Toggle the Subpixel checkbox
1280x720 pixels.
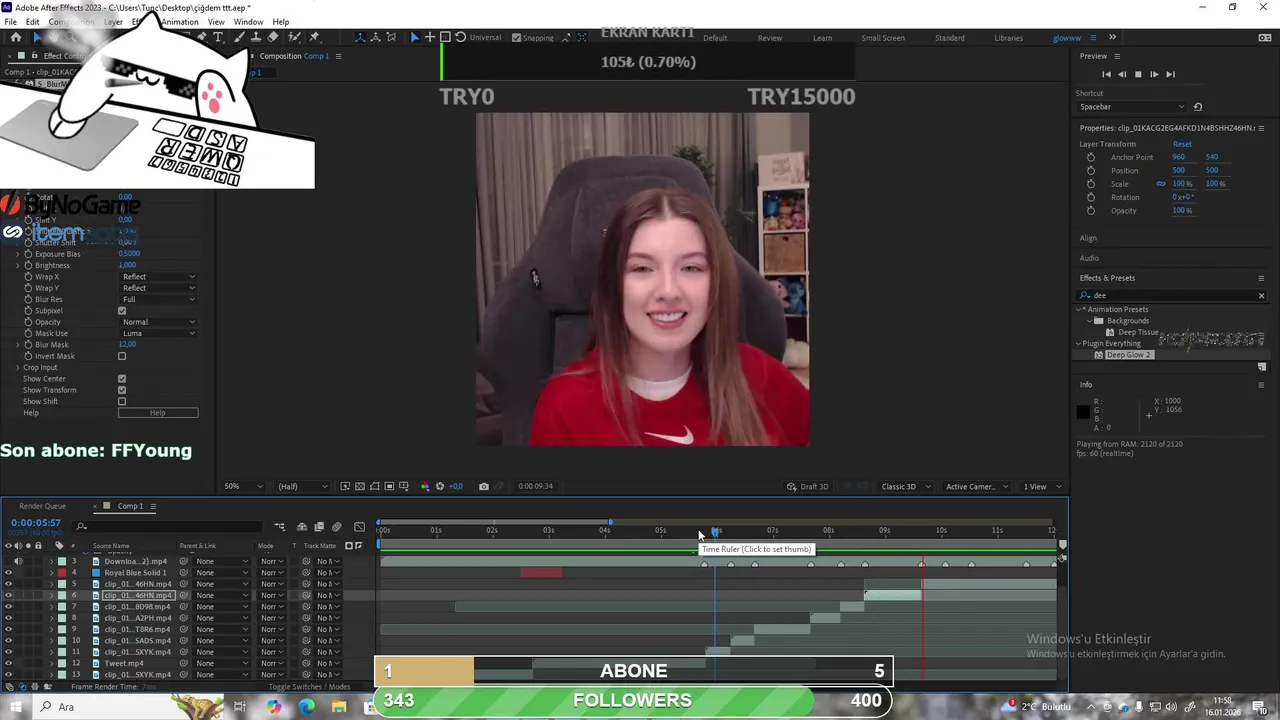click(122, 311)
